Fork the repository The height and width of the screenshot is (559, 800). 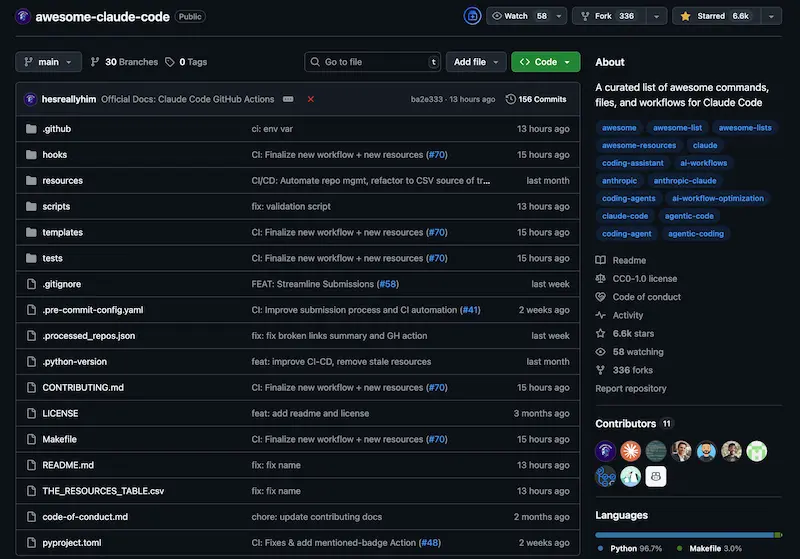(609, 16)
